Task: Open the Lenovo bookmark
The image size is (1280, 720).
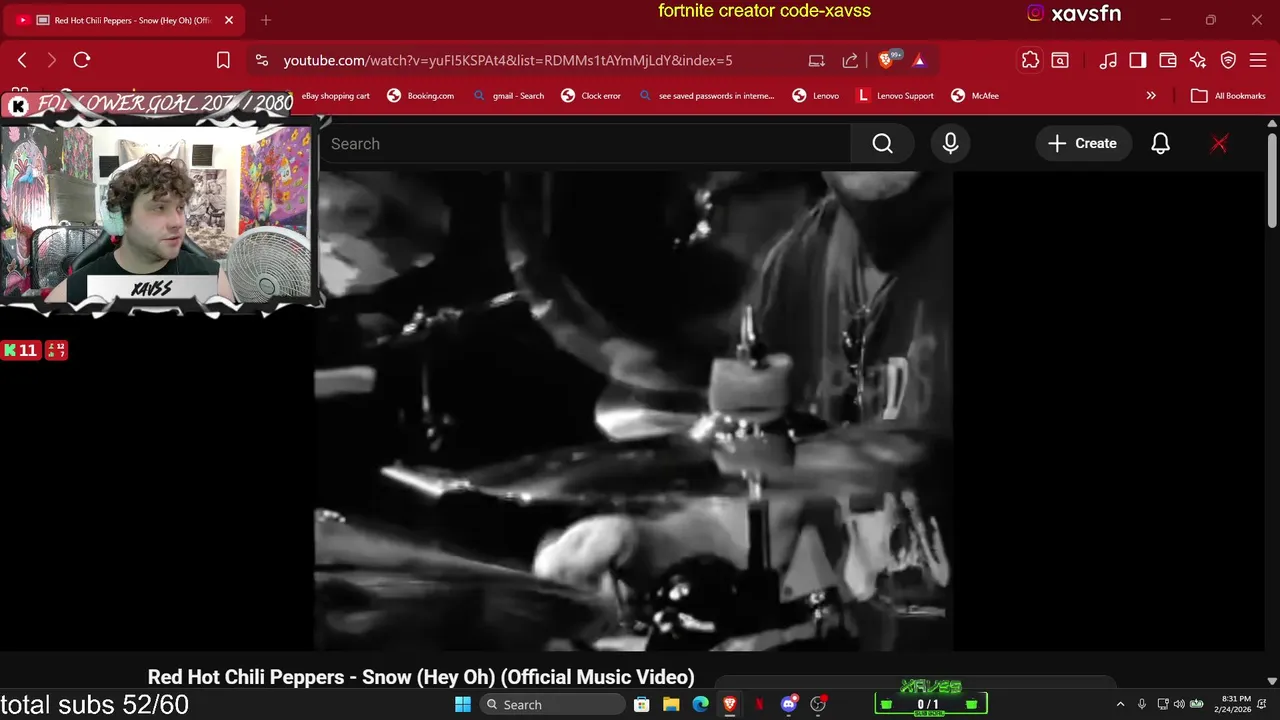Action: tap(816, 96)
